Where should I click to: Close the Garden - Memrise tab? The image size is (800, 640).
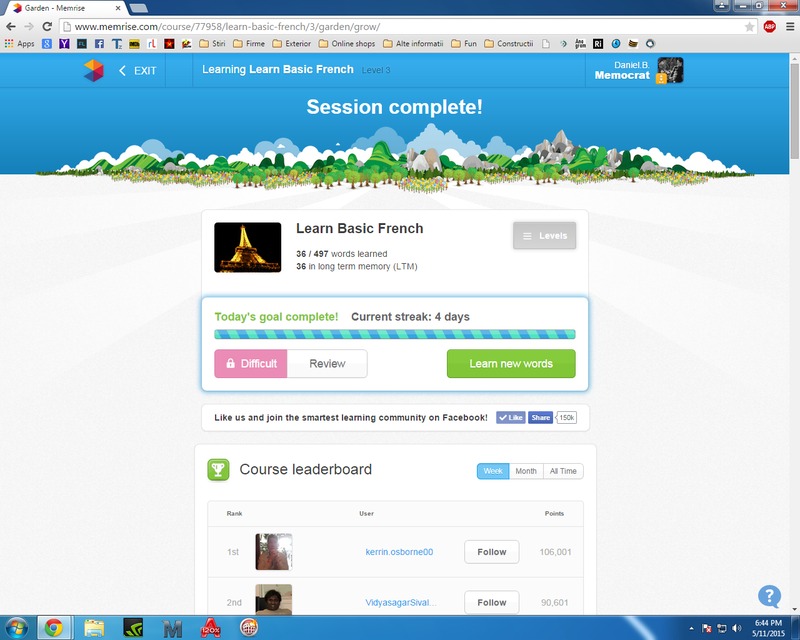[x=118, y=8]
